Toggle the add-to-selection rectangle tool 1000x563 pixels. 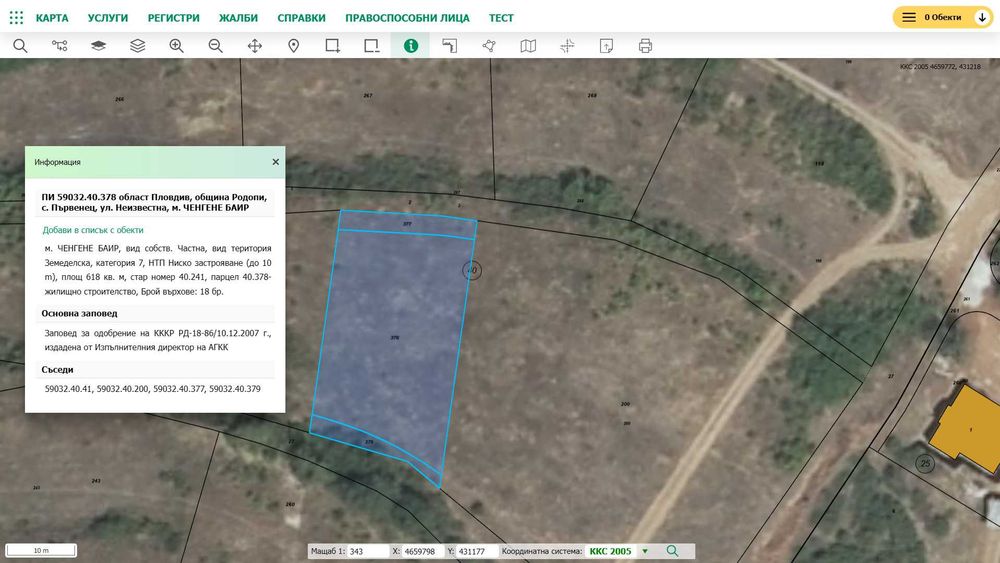332,46
